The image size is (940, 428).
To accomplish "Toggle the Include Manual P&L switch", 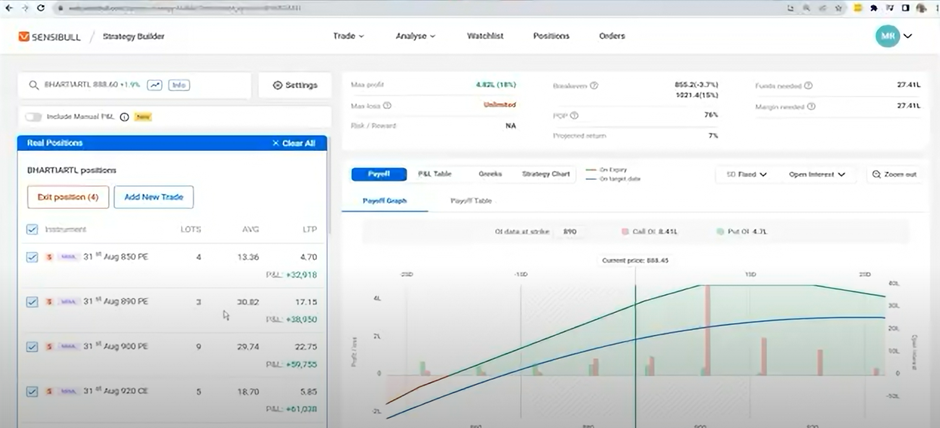I will point(34,117).
